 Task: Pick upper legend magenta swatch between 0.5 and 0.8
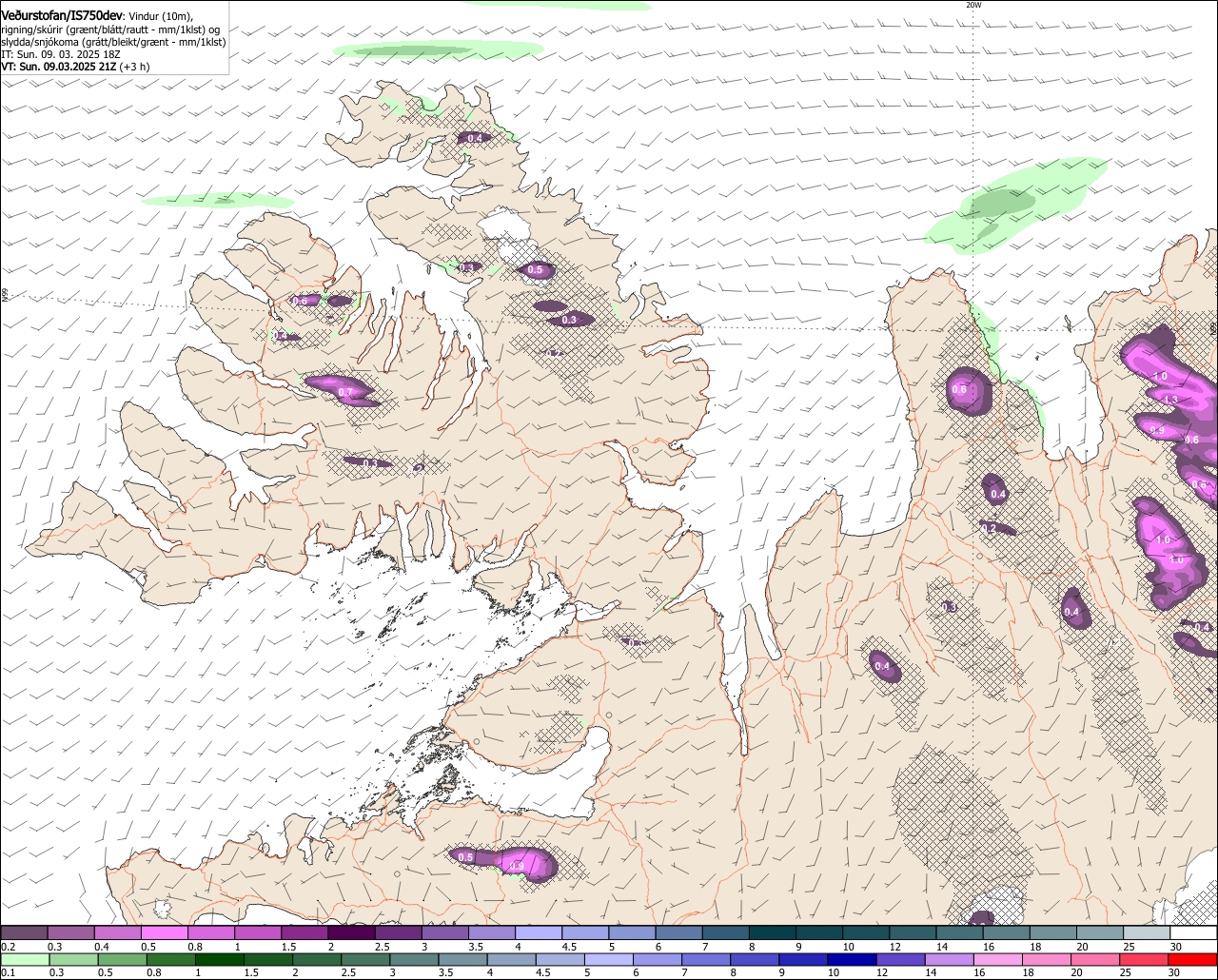tap(165, 933)
